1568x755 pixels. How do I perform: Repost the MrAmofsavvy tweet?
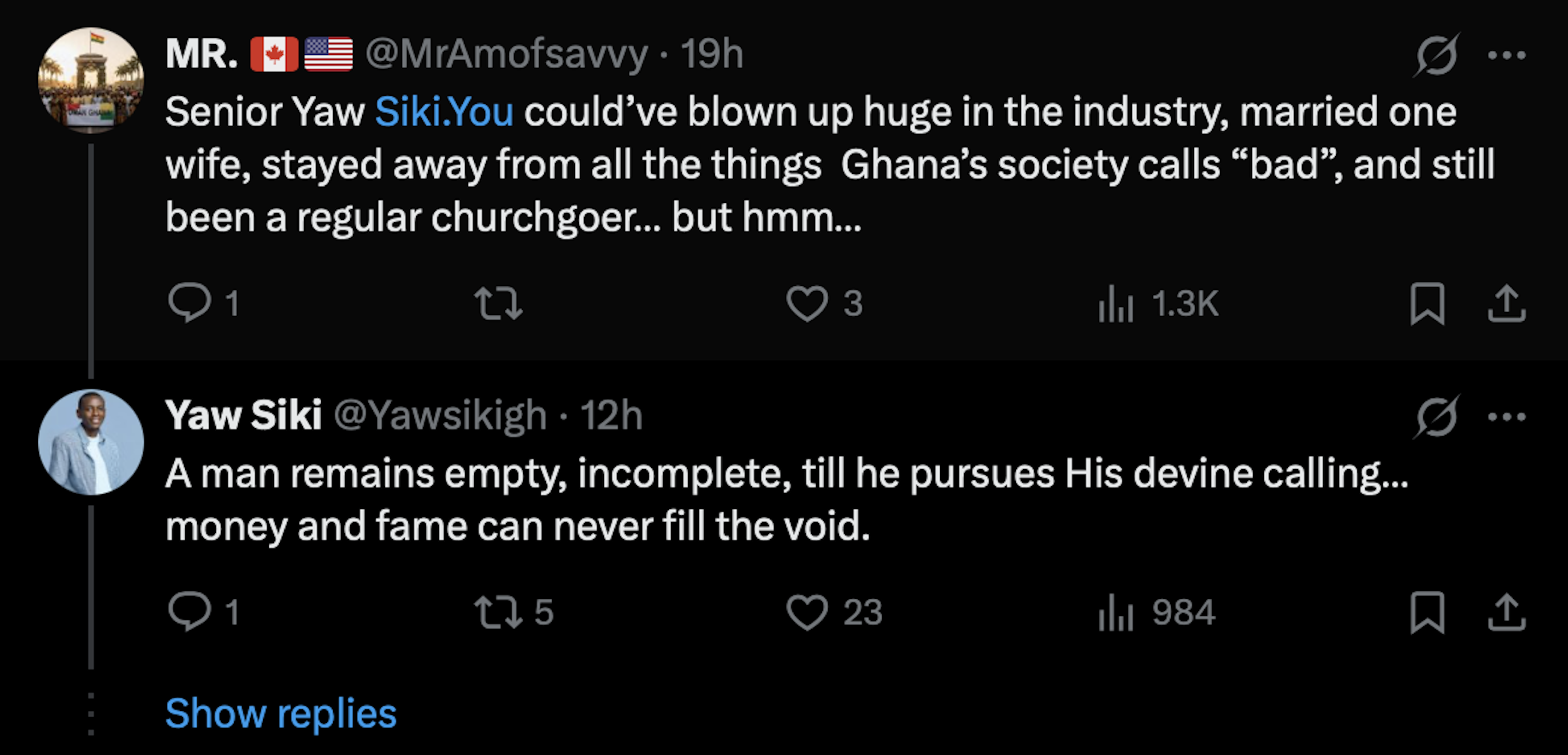click(x=498, y=303)
